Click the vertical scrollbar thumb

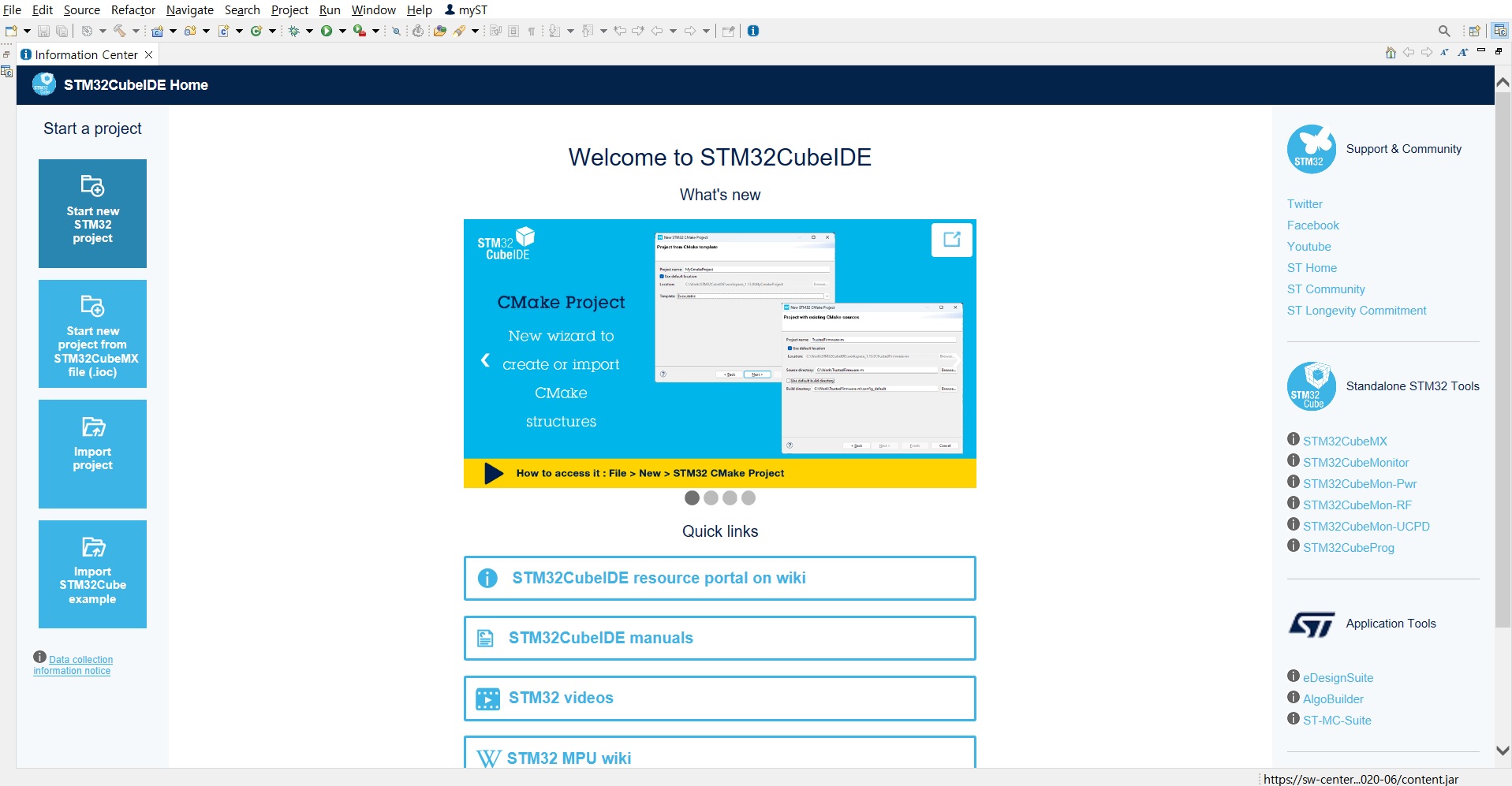click(x=1503, y=359)
